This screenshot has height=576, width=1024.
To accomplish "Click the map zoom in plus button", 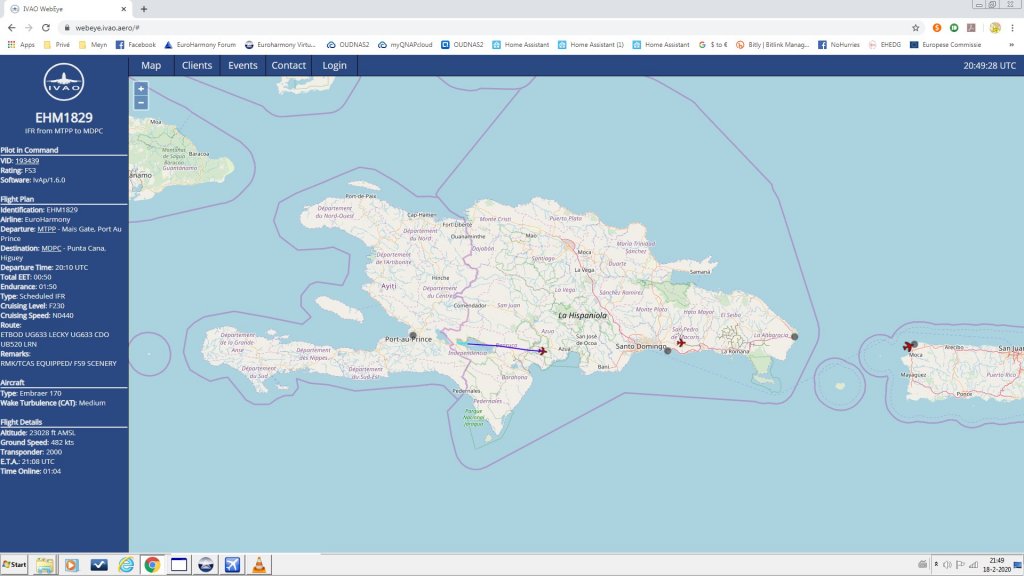I will coord(140,89).
